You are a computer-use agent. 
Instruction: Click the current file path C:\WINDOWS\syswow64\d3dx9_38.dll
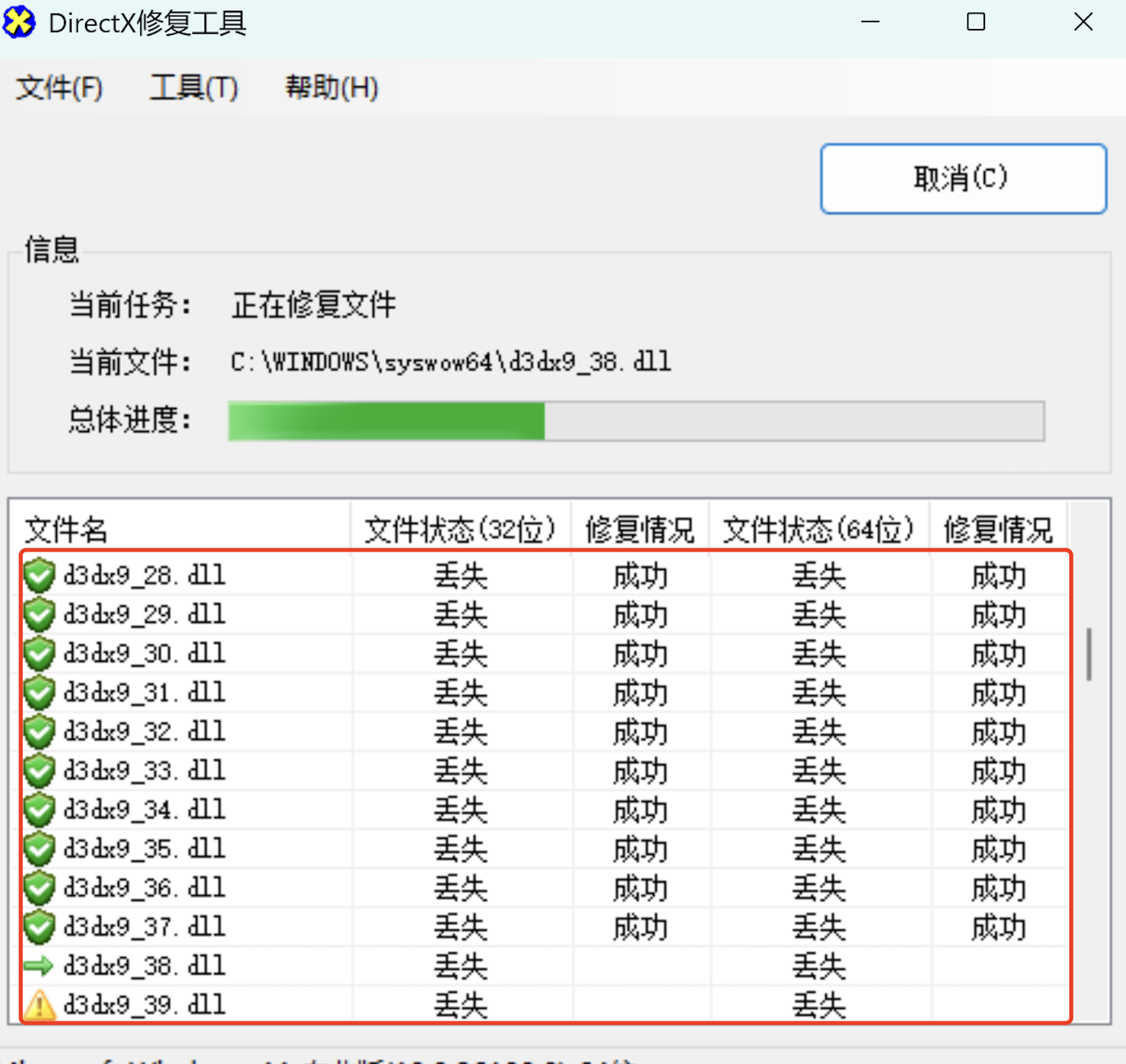450,363
